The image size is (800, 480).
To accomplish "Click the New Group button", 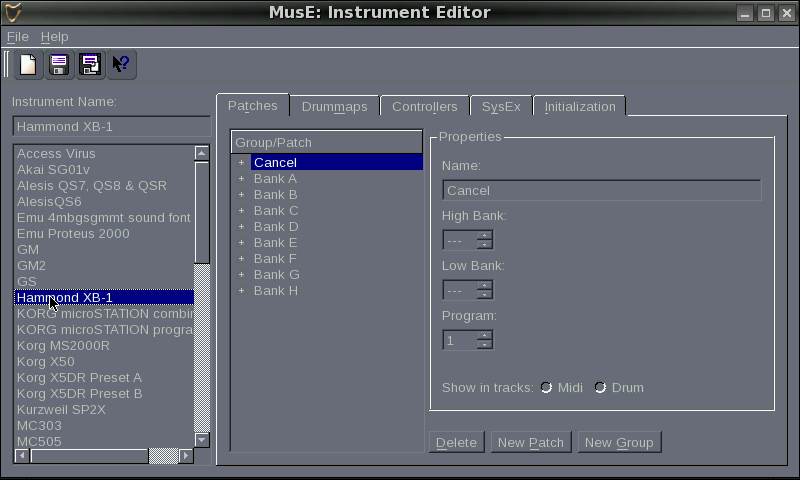I will 619,442.
